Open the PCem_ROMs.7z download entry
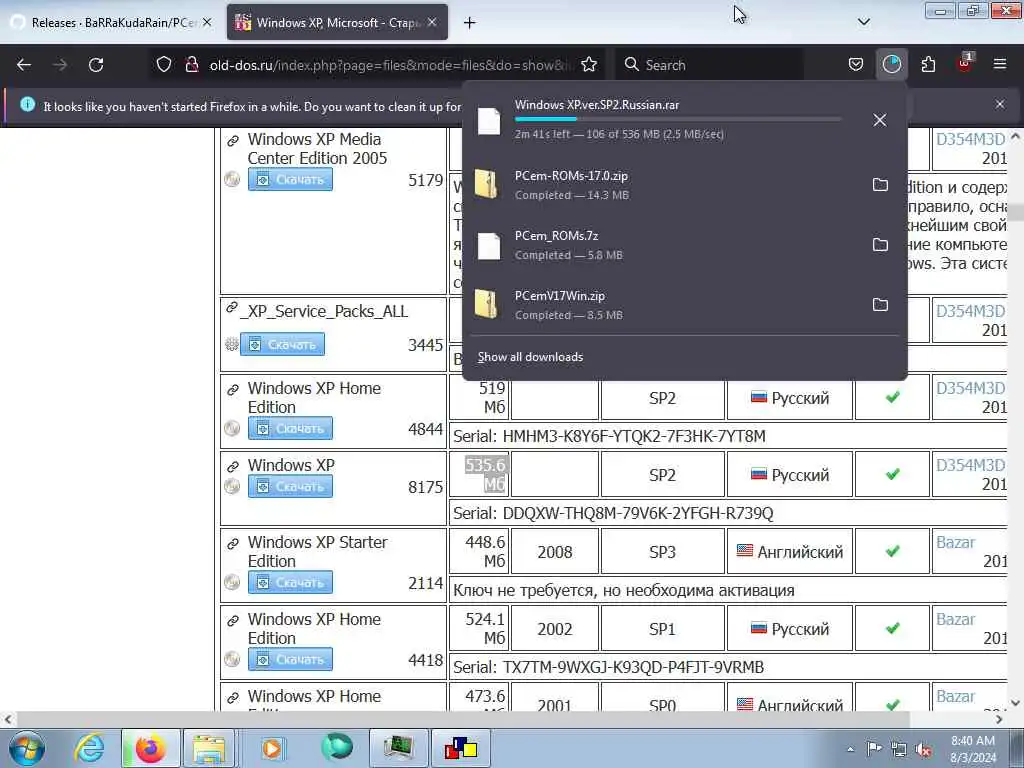This screenshot has height=768, width=1024. [x=665, y=245]
